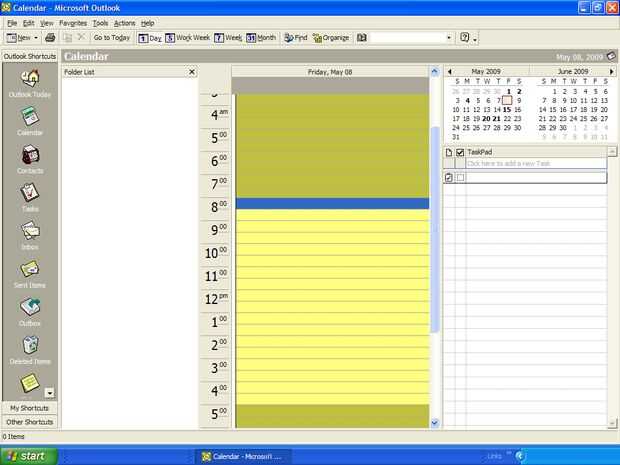The width and height of the screenshot is (620, 465).
Task: Select the Other Shortcuts group
Action: (x=30, y=422)
